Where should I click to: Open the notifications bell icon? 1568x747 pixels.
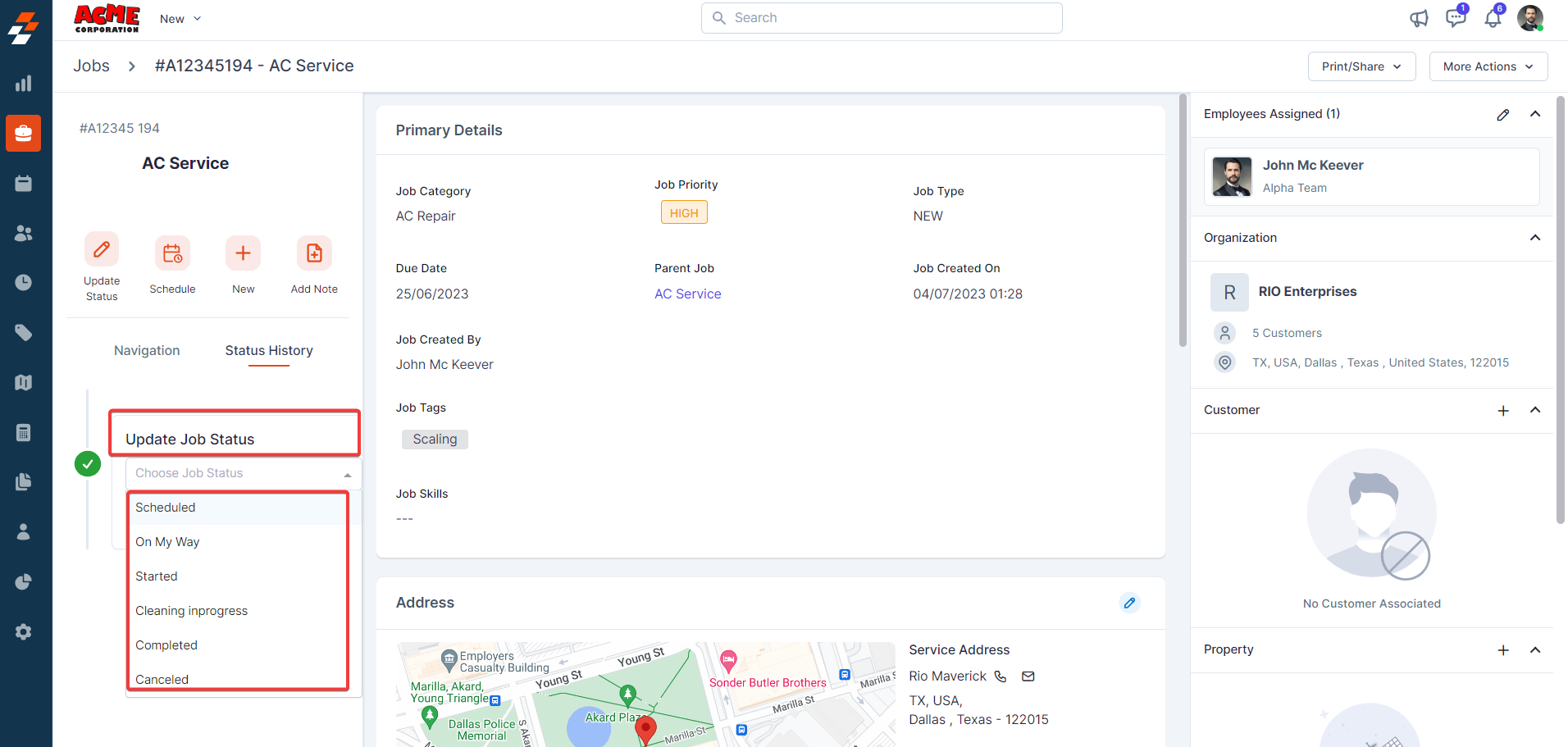click(x=1493, y=18)
